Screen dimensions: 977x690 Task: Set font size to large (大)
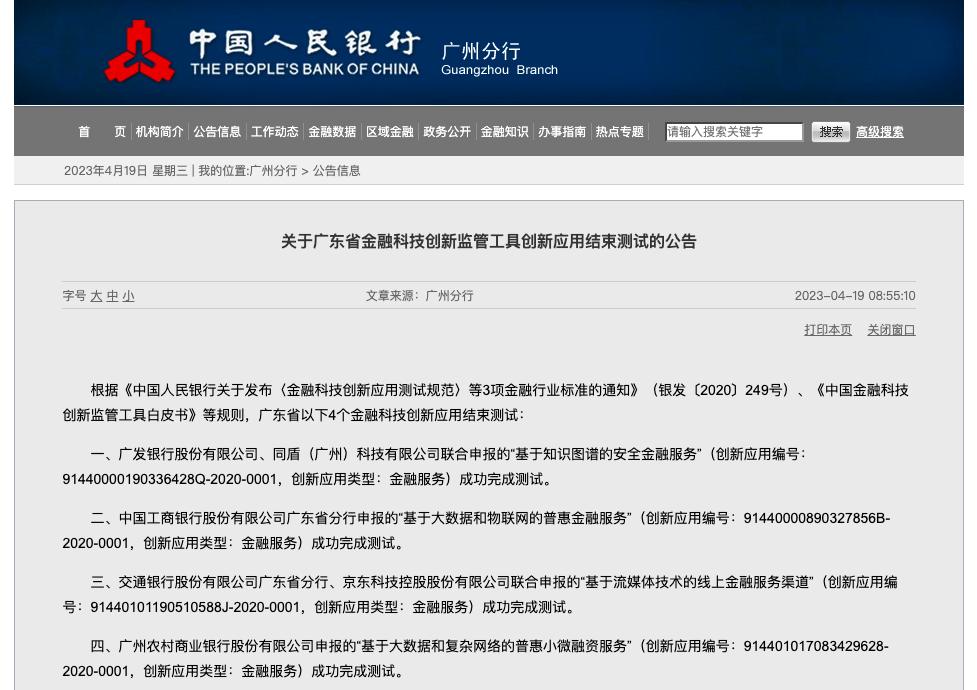pyautogui.click(x=96, y=296)
